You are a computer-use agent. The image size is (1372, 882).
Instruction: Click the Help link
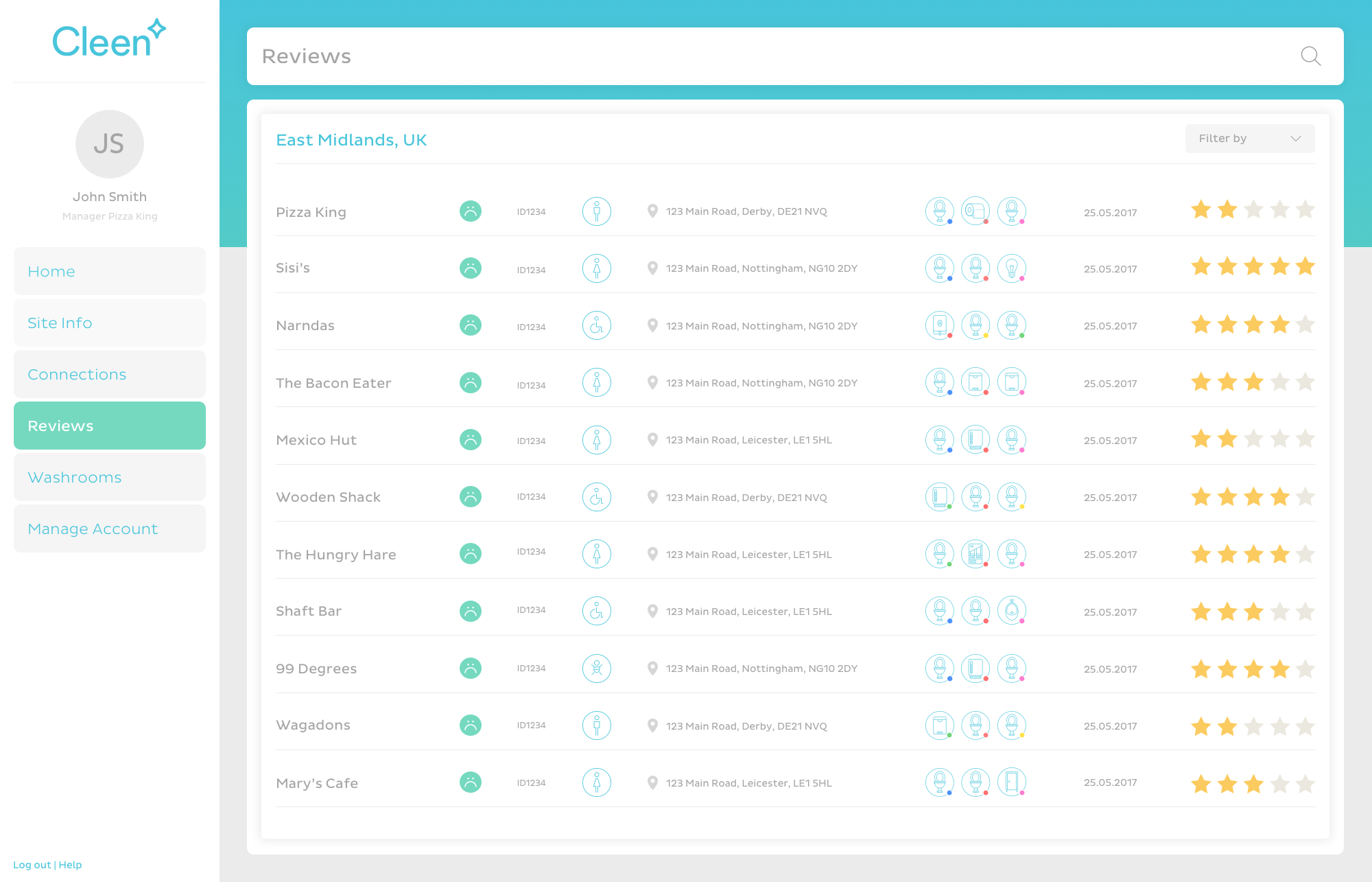tap(70, 865)
